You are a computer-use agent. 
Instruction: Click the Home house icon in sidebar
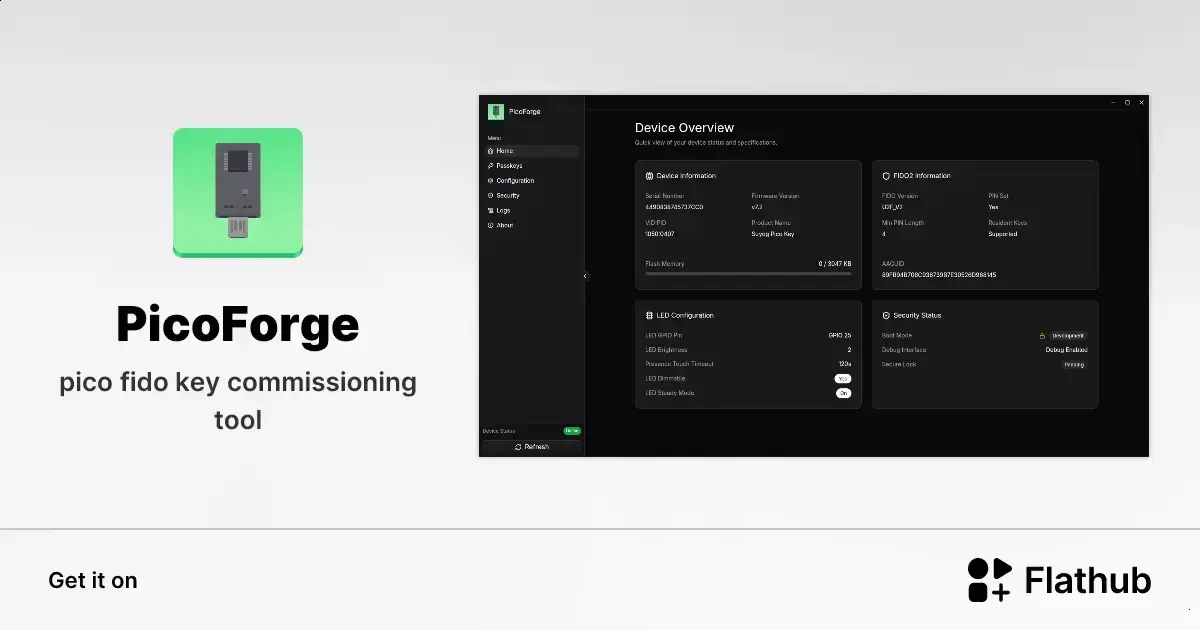coord(491,151)
